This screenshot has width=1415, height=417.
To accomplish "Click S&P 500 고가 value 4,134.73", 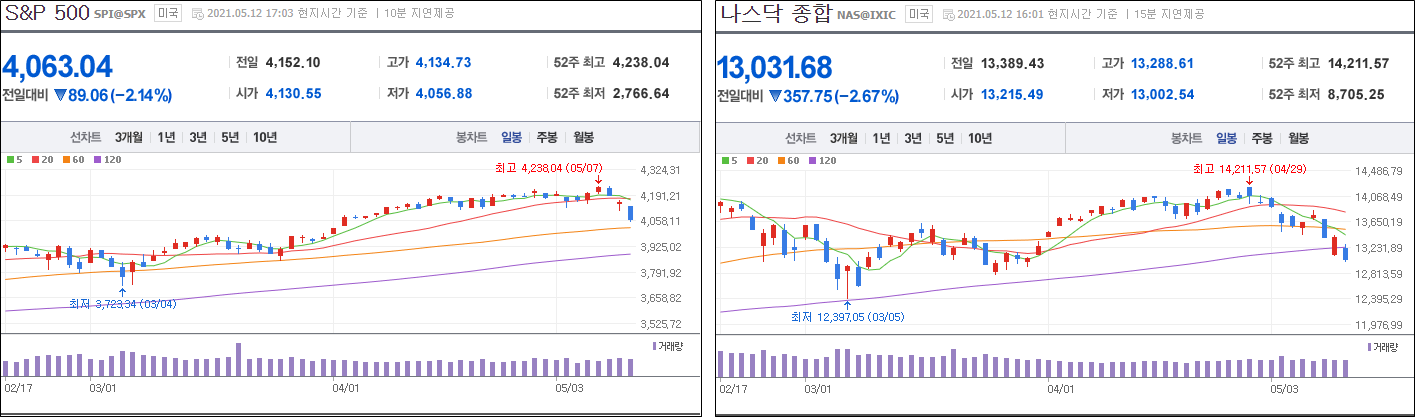I will click(x=444, y=62).
